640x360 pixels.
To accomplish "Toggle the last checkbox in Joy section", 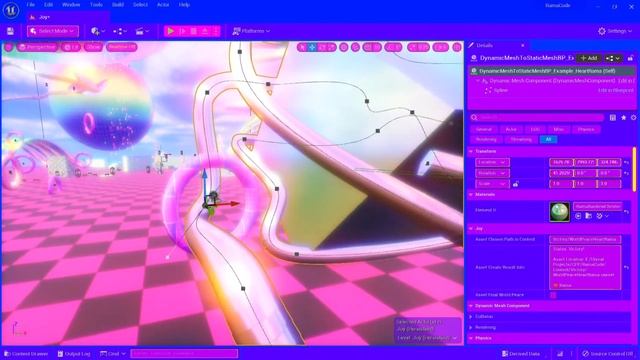I will pos(553,295).
